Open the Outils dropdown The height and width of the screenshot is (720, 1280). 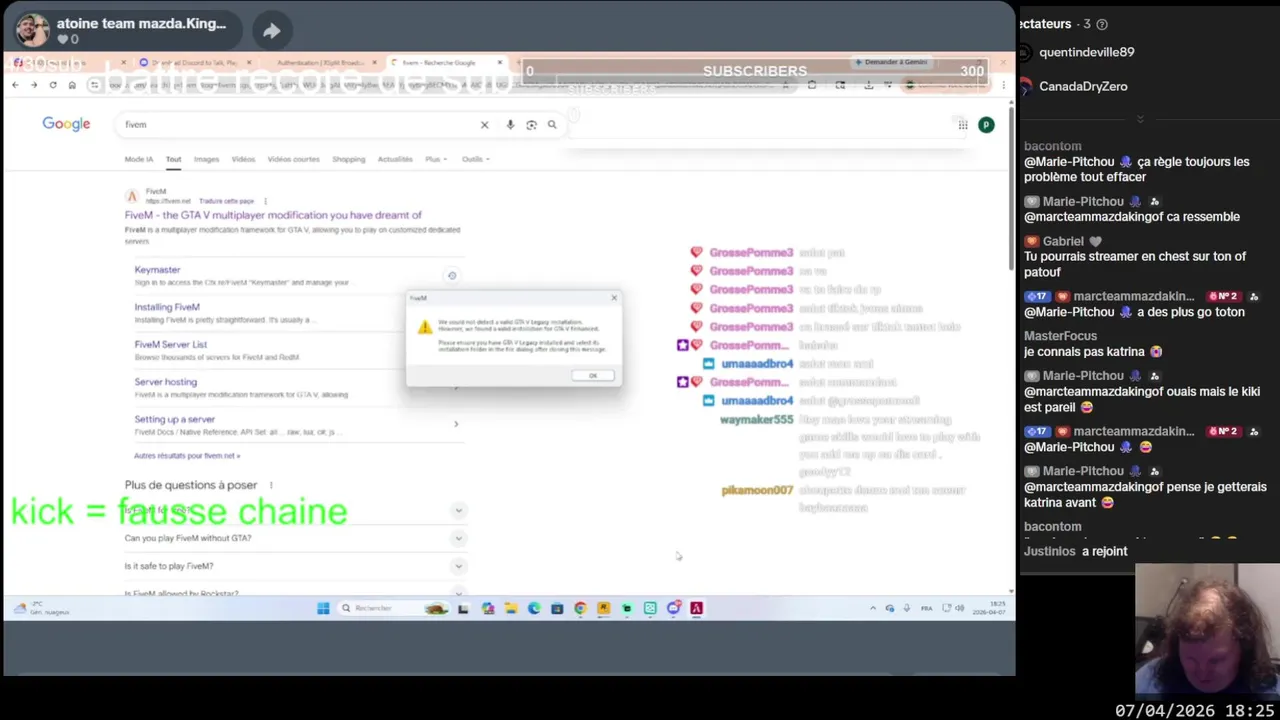click(475, 159)
